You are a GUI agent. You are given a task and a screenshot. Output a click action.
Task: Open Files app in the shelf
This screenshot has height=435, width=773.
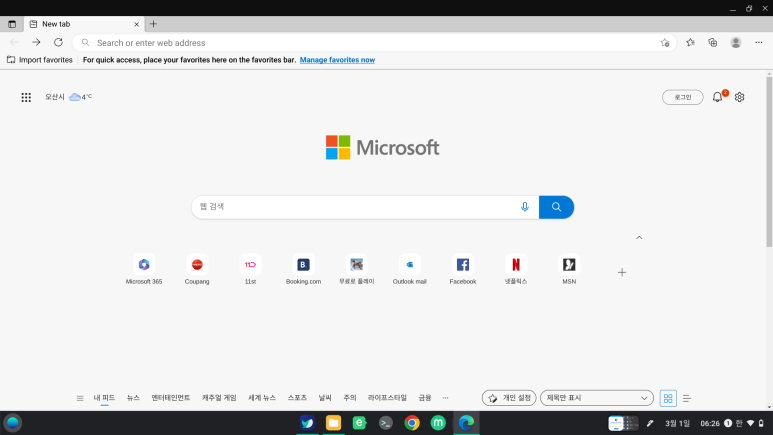pyautogui.click(x=333, y=423)
